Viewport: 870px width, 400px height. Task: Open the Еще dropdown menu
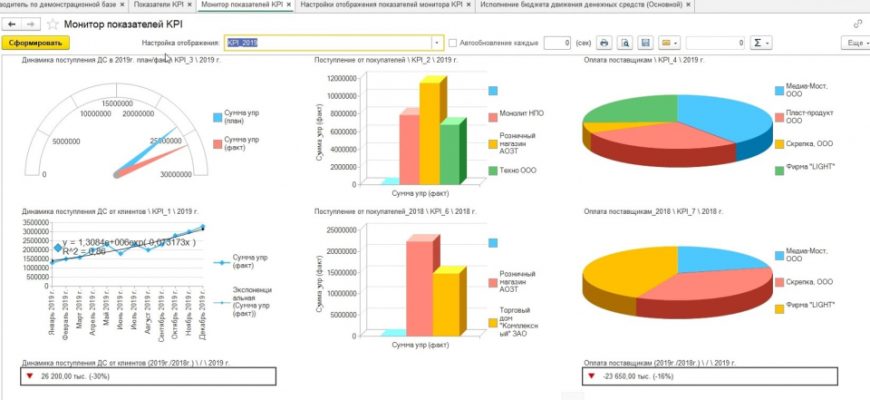click(x=855, y=44)
